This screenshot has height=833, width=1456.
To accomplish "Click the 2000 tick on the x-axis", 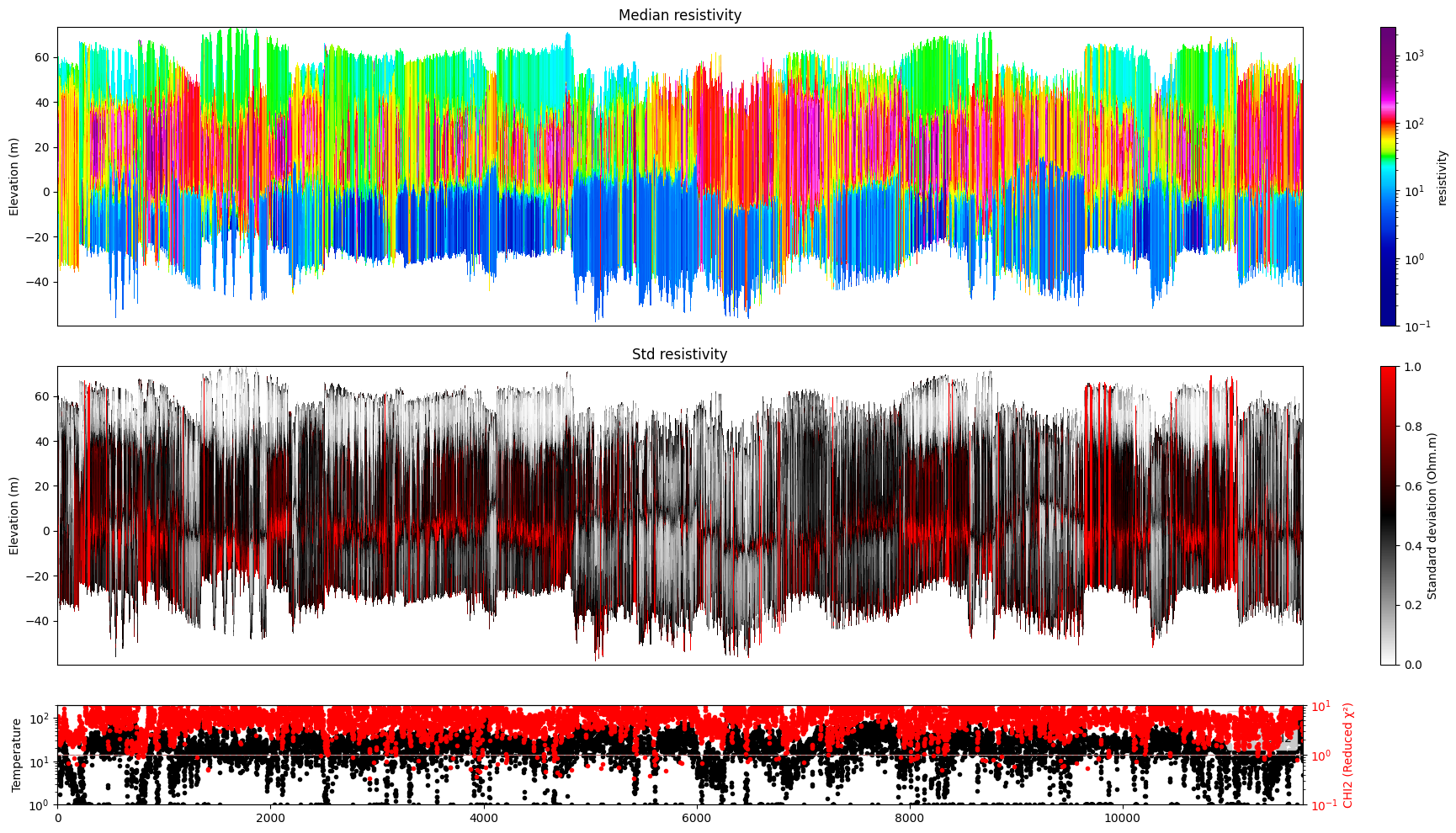I will pyautogui.click(x=270, y=818).
